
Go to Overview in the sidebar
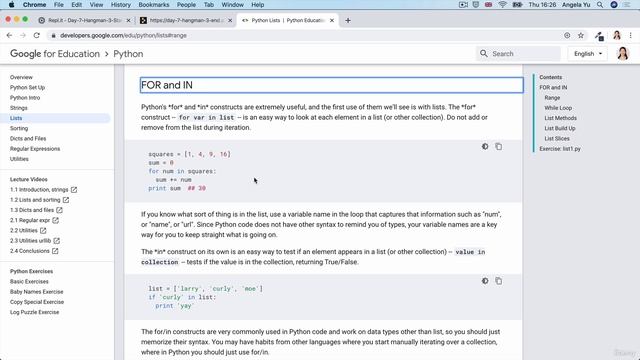[x=21, y=77]
